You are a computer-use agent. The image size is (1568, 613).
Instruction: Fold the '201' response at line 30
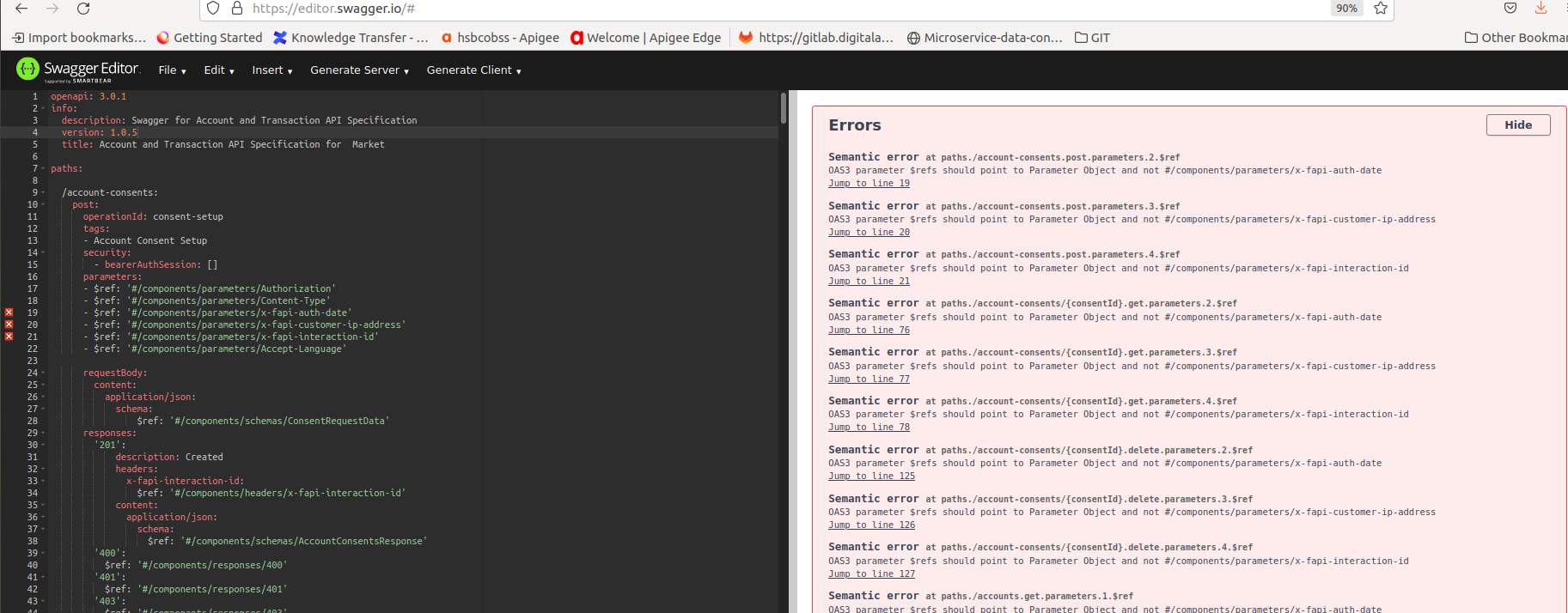pyautogui.click(x=43, y=445)
